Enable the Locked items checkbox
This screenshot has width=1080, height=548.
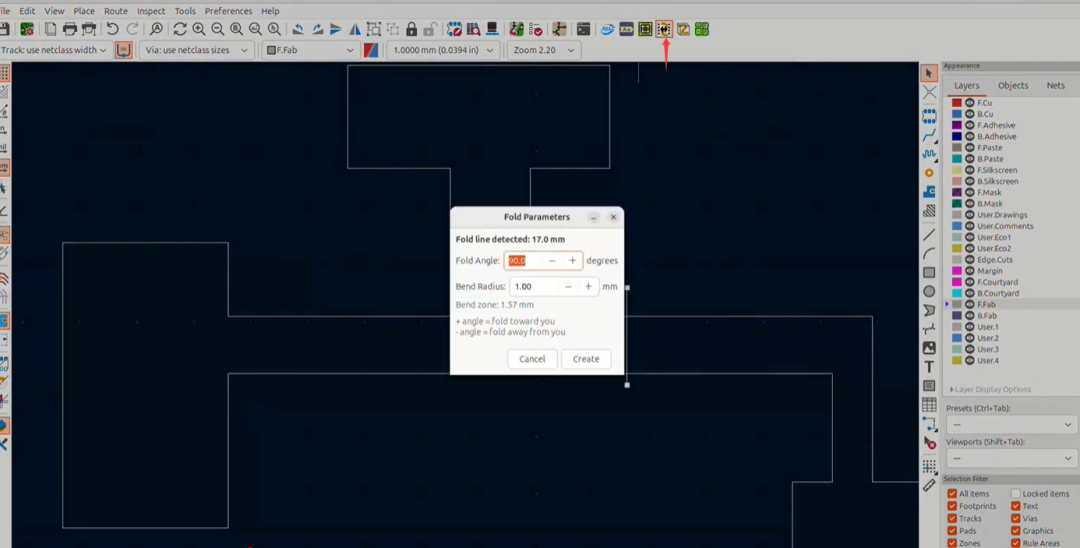click(1016, 494)
